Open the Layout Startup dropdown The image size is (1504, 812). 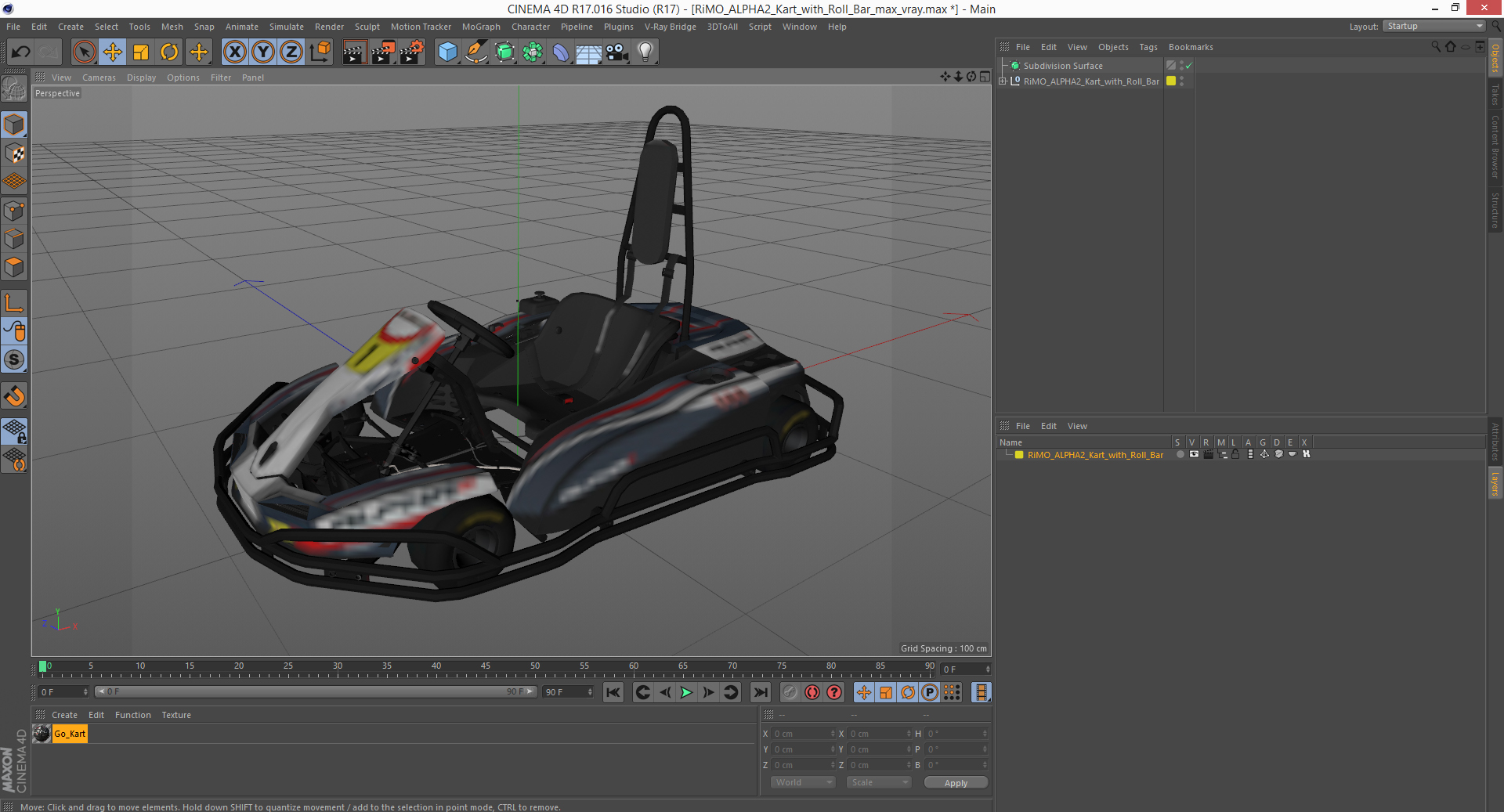click(1434, 26)
